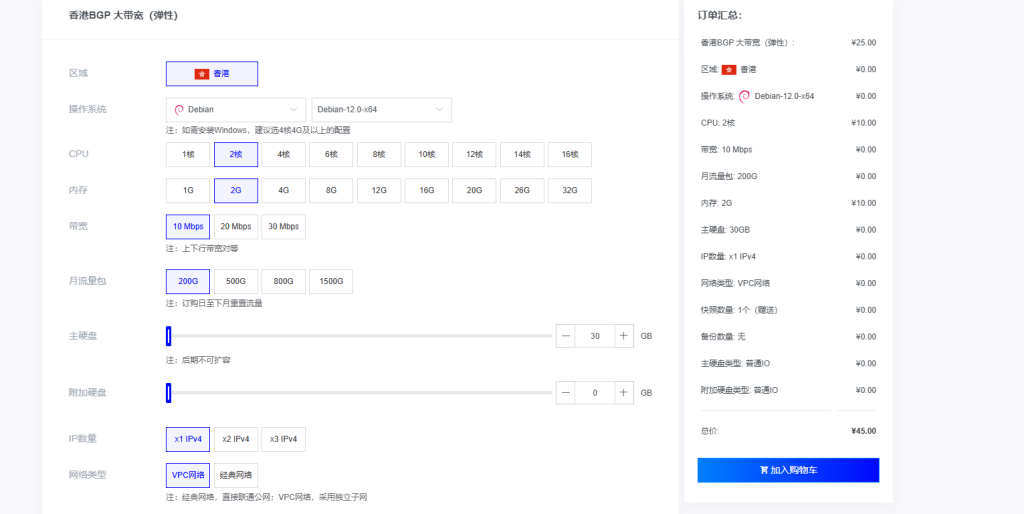This screenshot has width=1024, height=514.
Task: Select the 4核 CPU option
Action: coord(284,154)
